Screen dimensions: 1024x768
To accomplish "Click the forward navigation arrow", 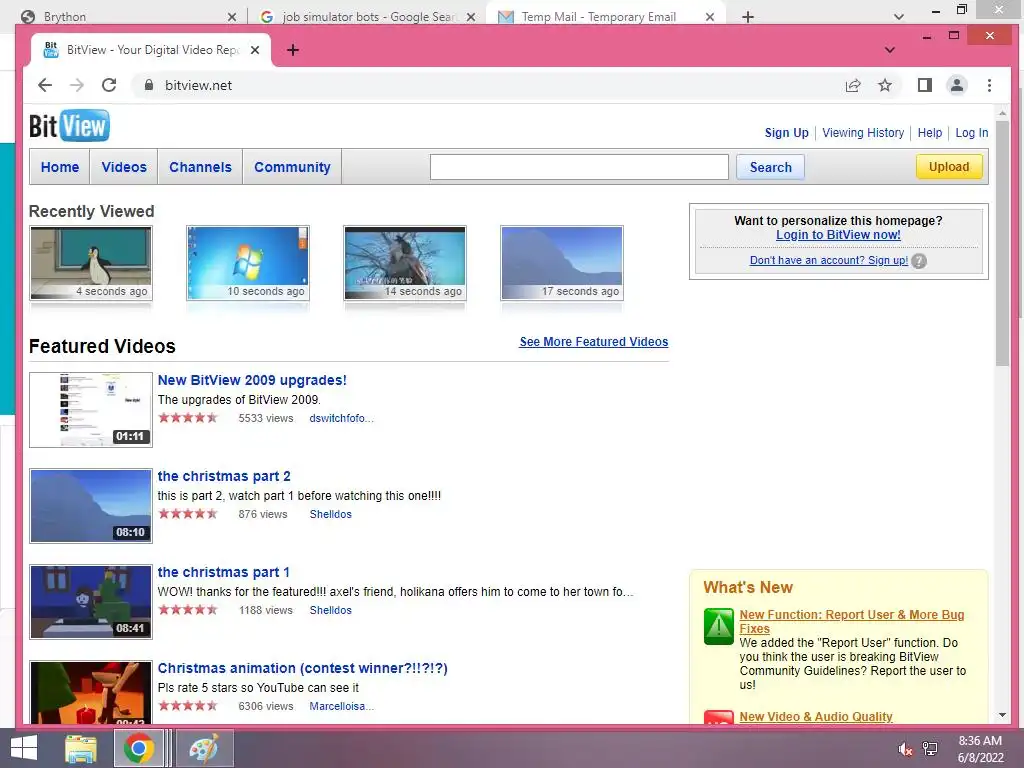I will pyautogui.click(x=77, y=85).
